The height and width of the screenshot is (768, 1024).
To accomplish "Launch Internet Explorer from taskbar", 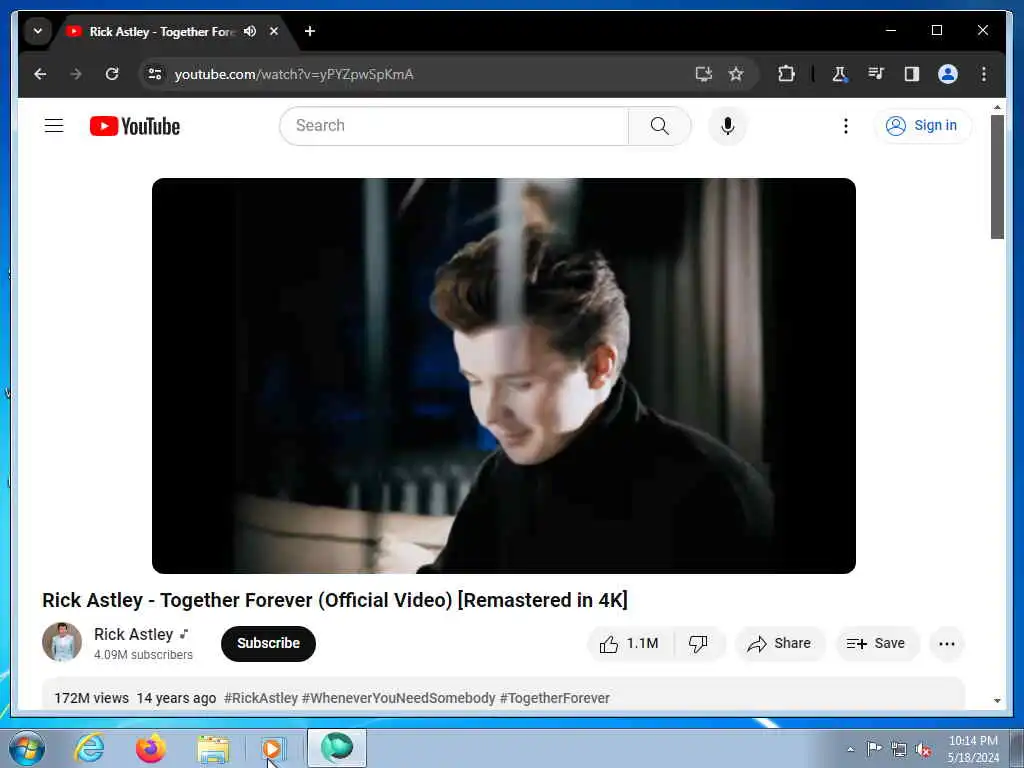I will point(89,748).
